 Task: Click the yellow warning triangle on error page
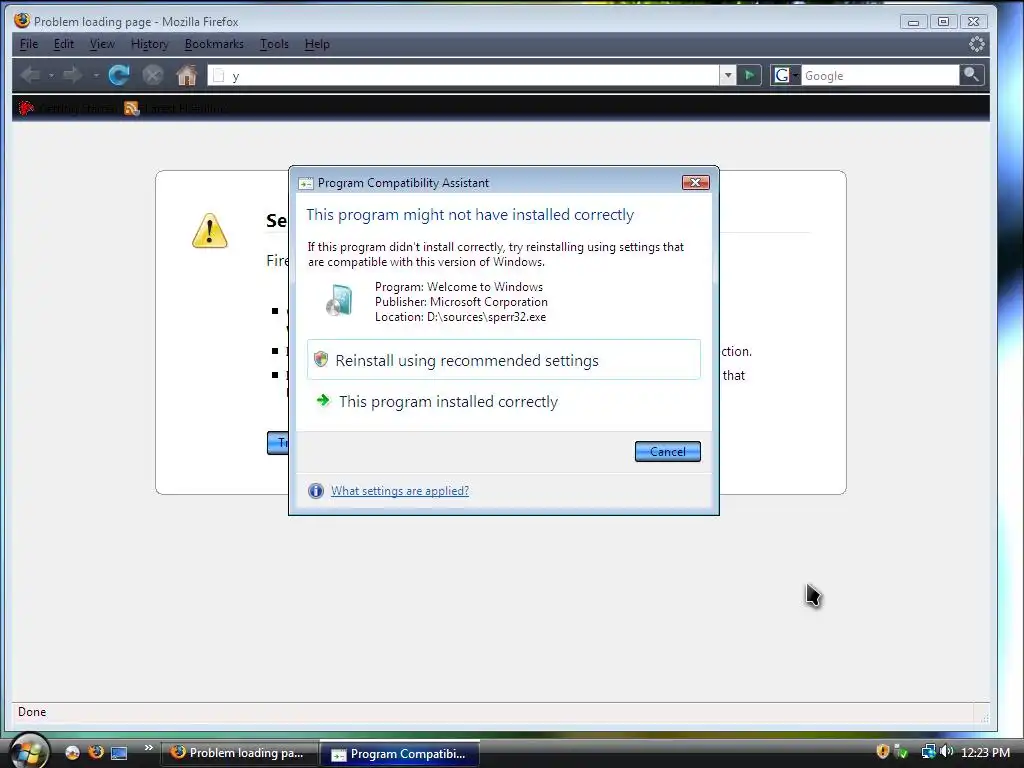(x=210, y=231)
